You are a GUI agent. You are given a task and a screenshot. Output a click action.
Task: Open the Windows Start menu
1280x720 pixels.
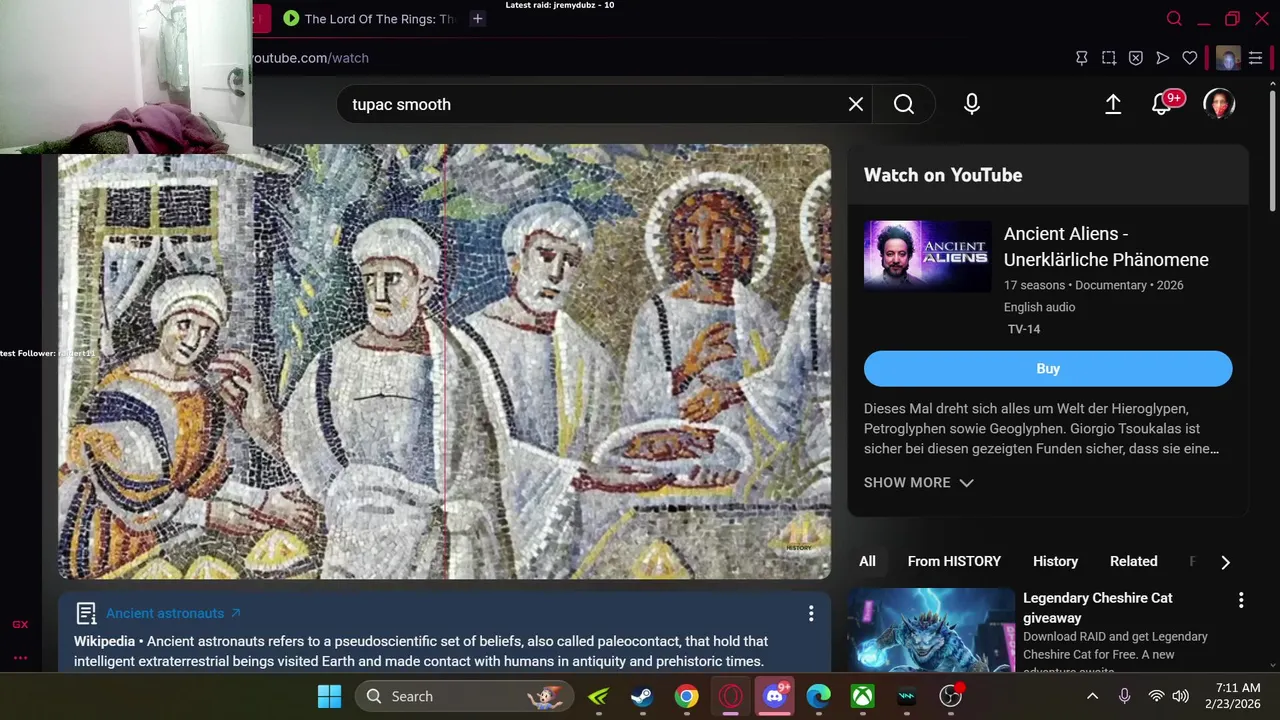(x=329, y=696)
